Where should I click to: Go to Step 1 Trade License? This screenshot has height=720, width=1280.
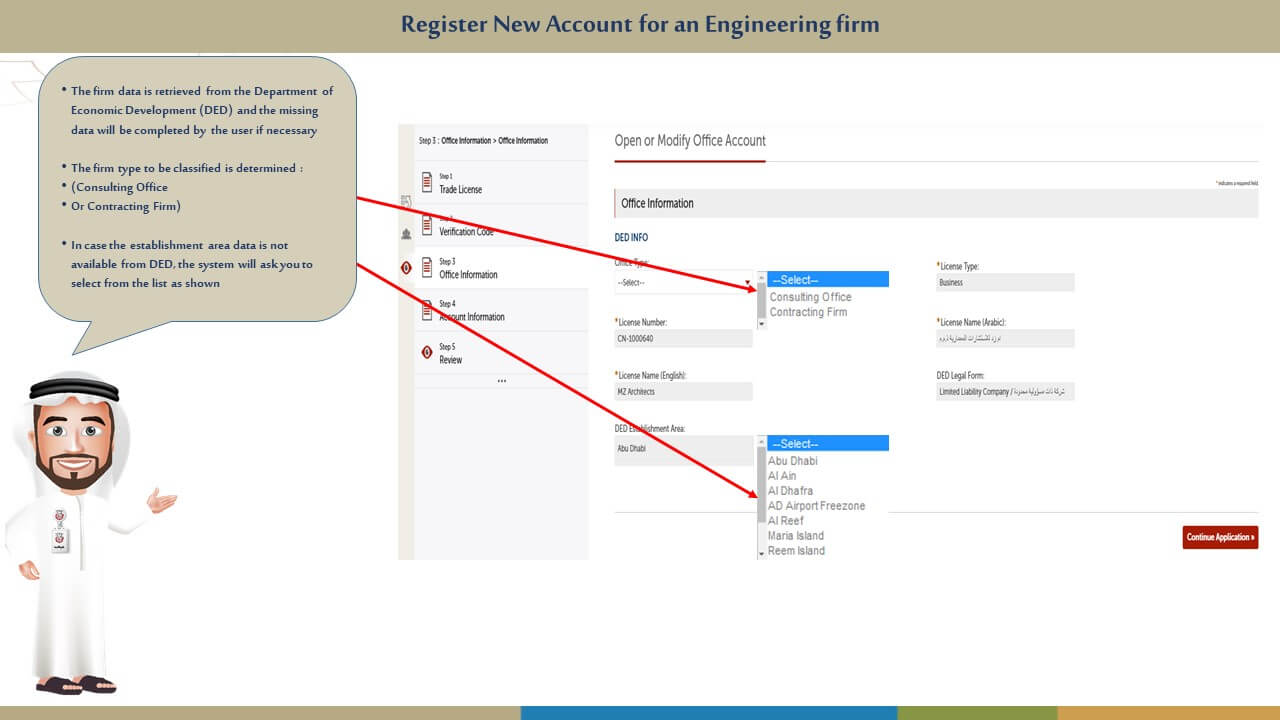pos(460,189)
